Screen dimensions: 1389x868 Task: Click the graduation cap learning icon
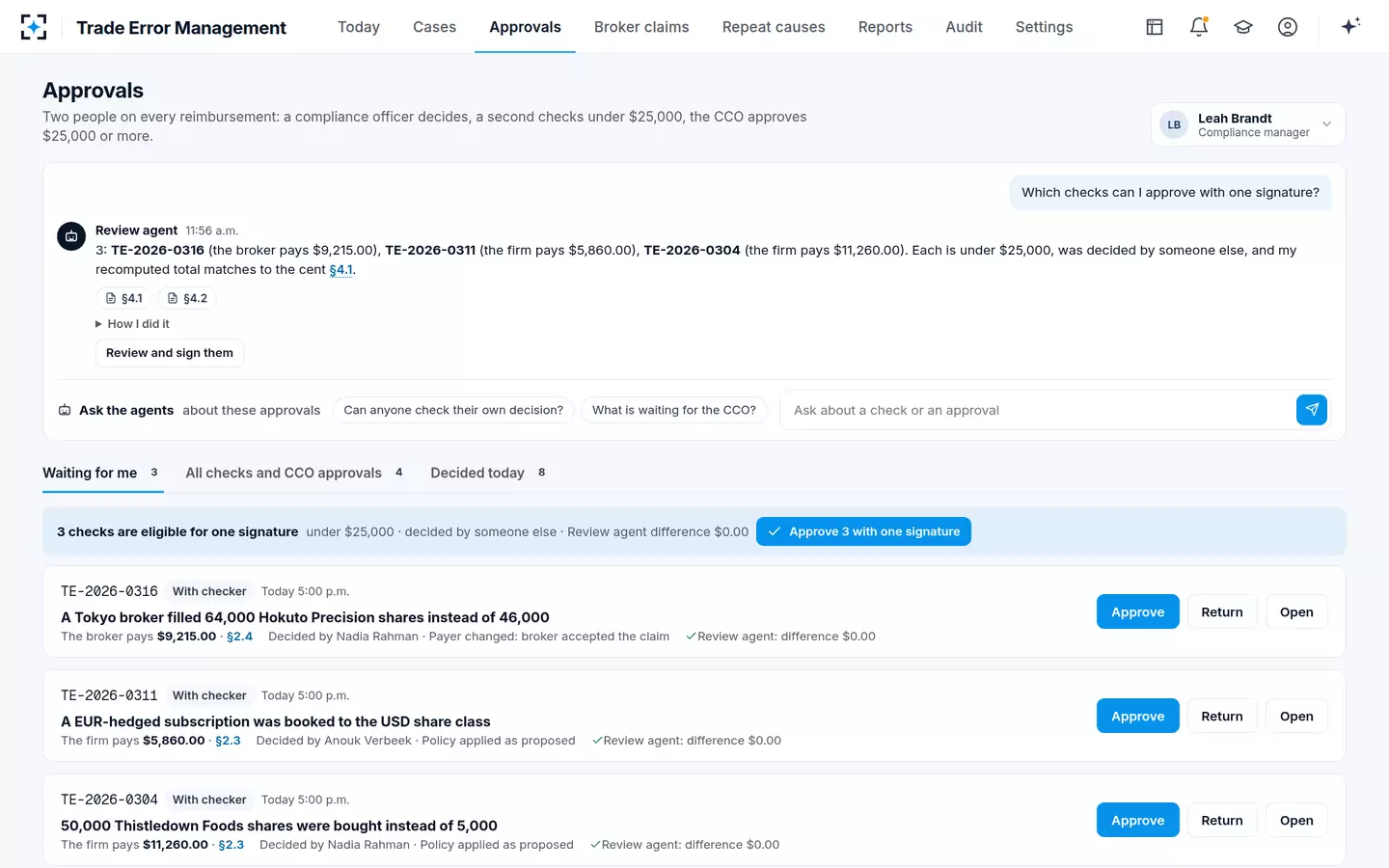1243,27
